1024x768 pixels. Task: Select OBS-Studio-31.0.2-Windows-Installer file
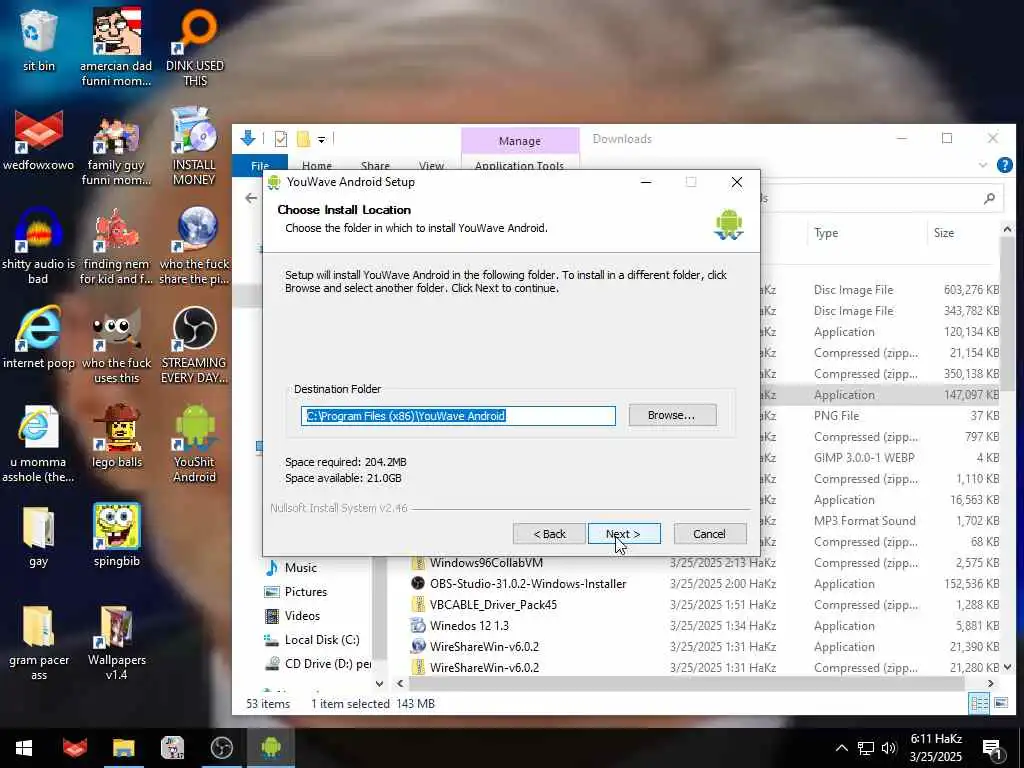(x=528, y=583)
